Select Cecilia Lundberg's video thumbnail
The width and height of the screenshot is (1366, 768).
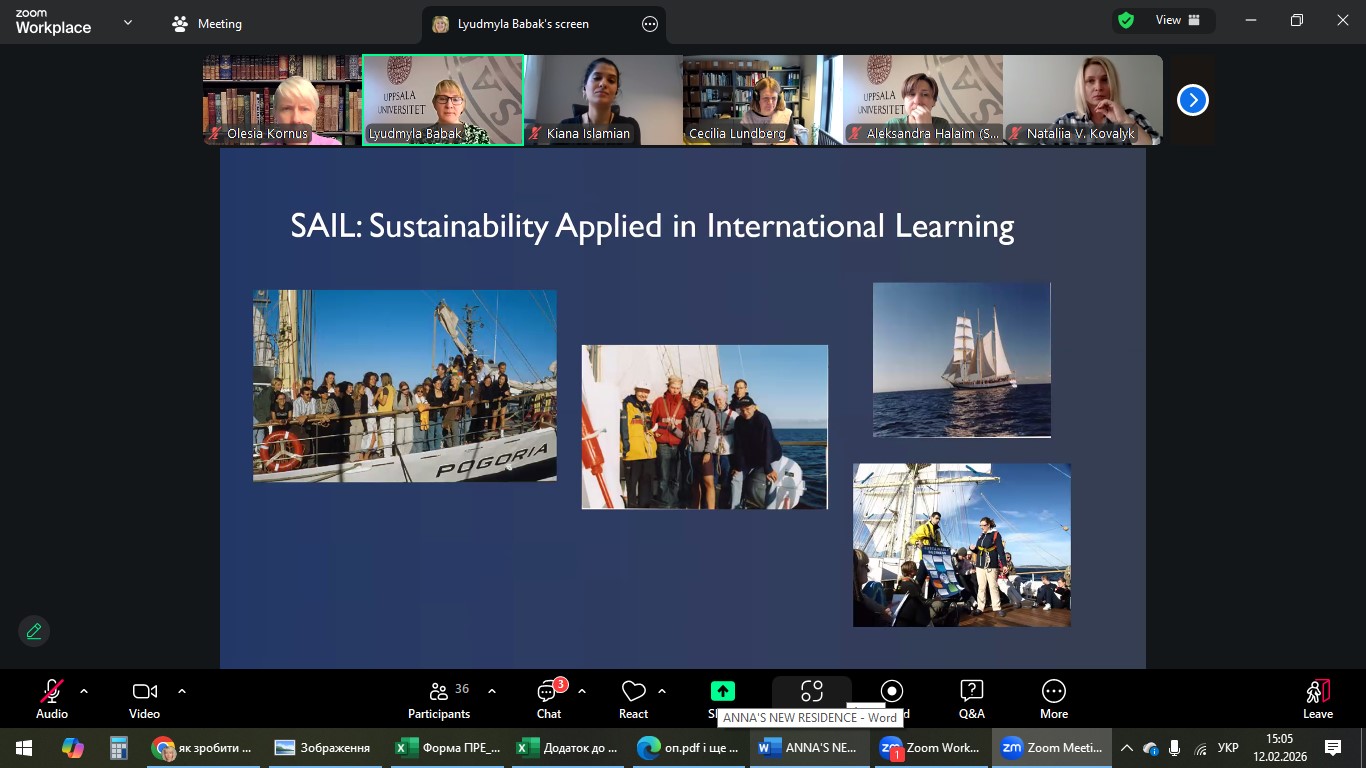coord(762,100)
